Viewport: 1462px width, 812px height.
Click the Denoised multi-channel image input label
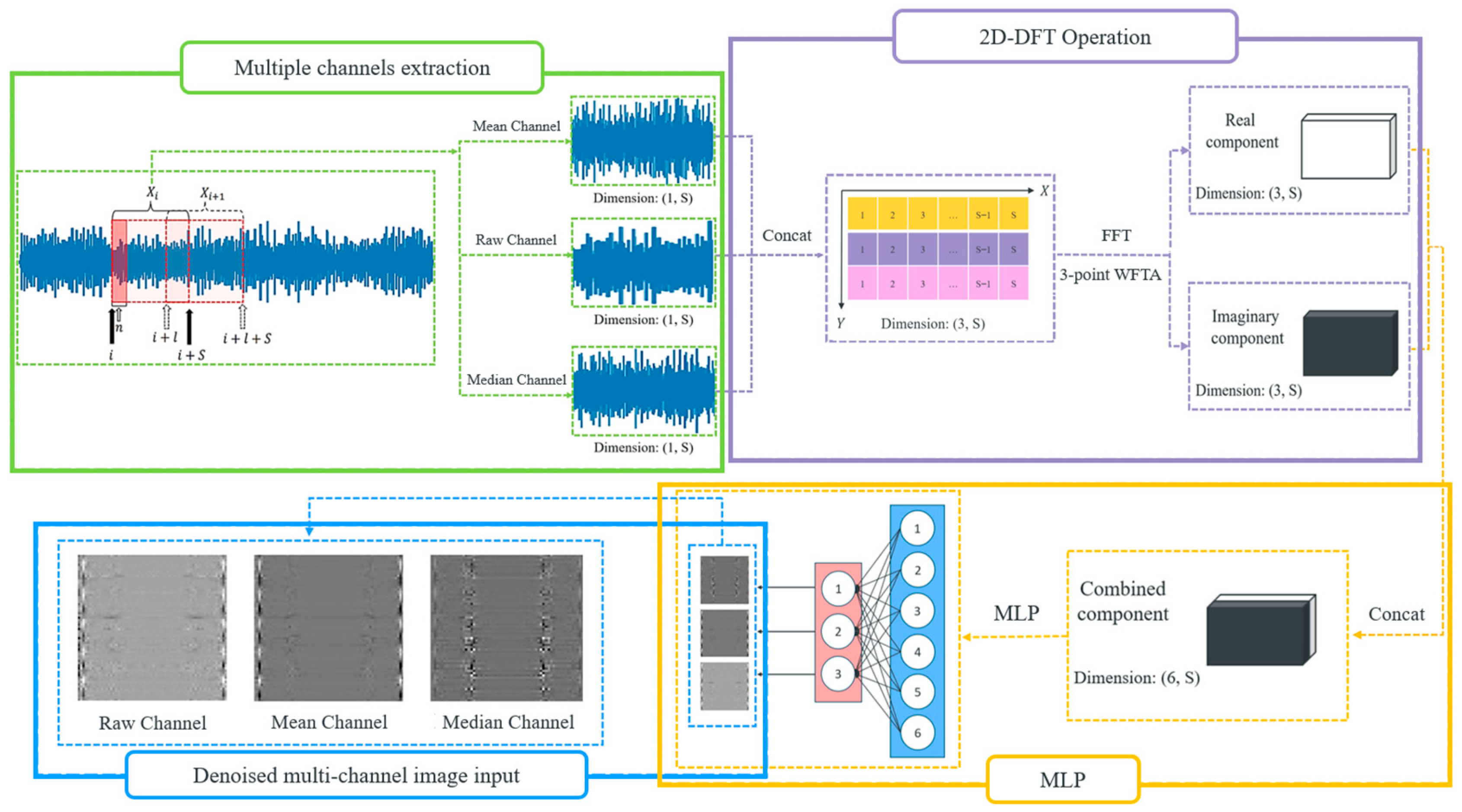click(x=356, y=775)
